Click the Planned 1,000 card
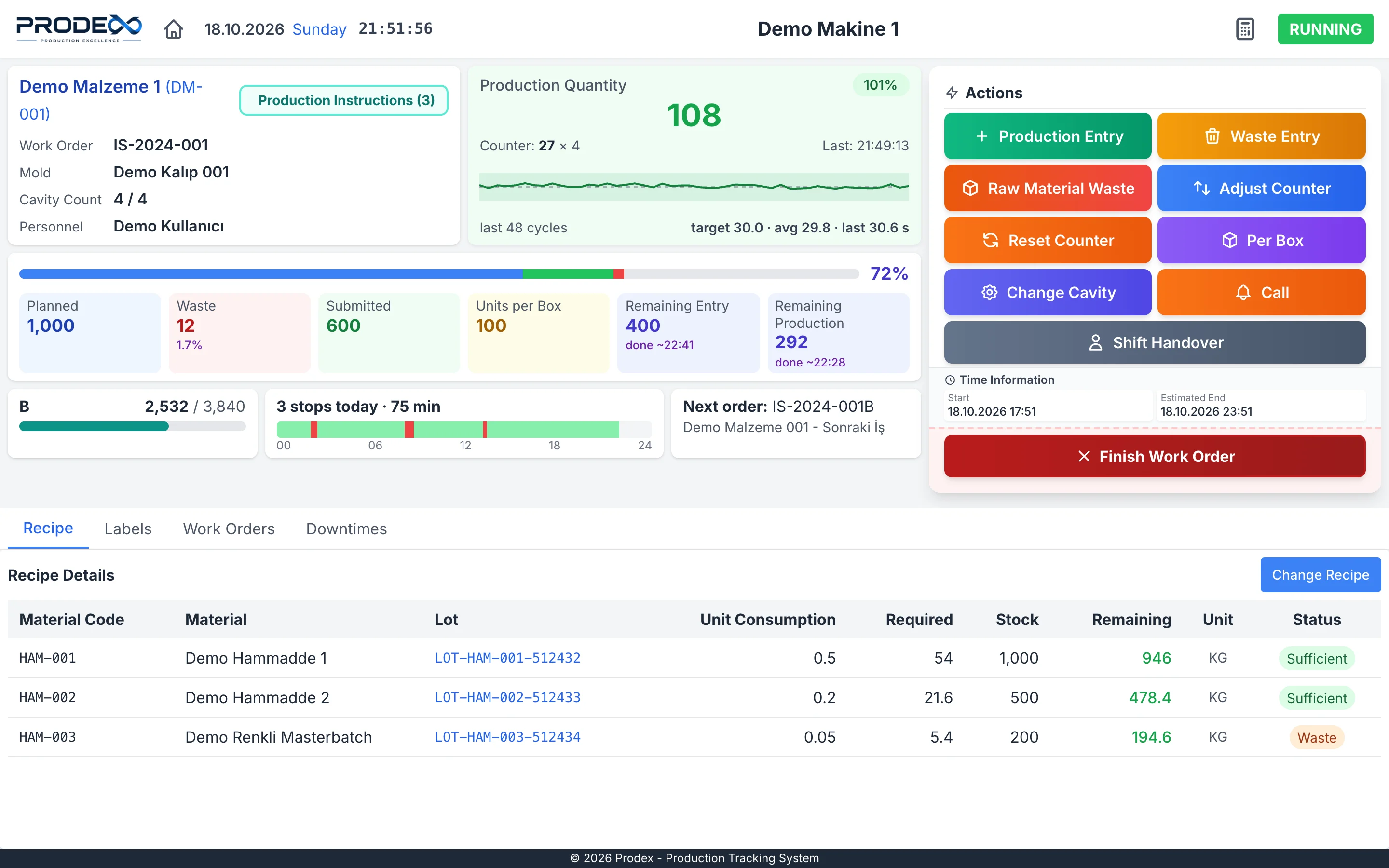 pos(90,333)
